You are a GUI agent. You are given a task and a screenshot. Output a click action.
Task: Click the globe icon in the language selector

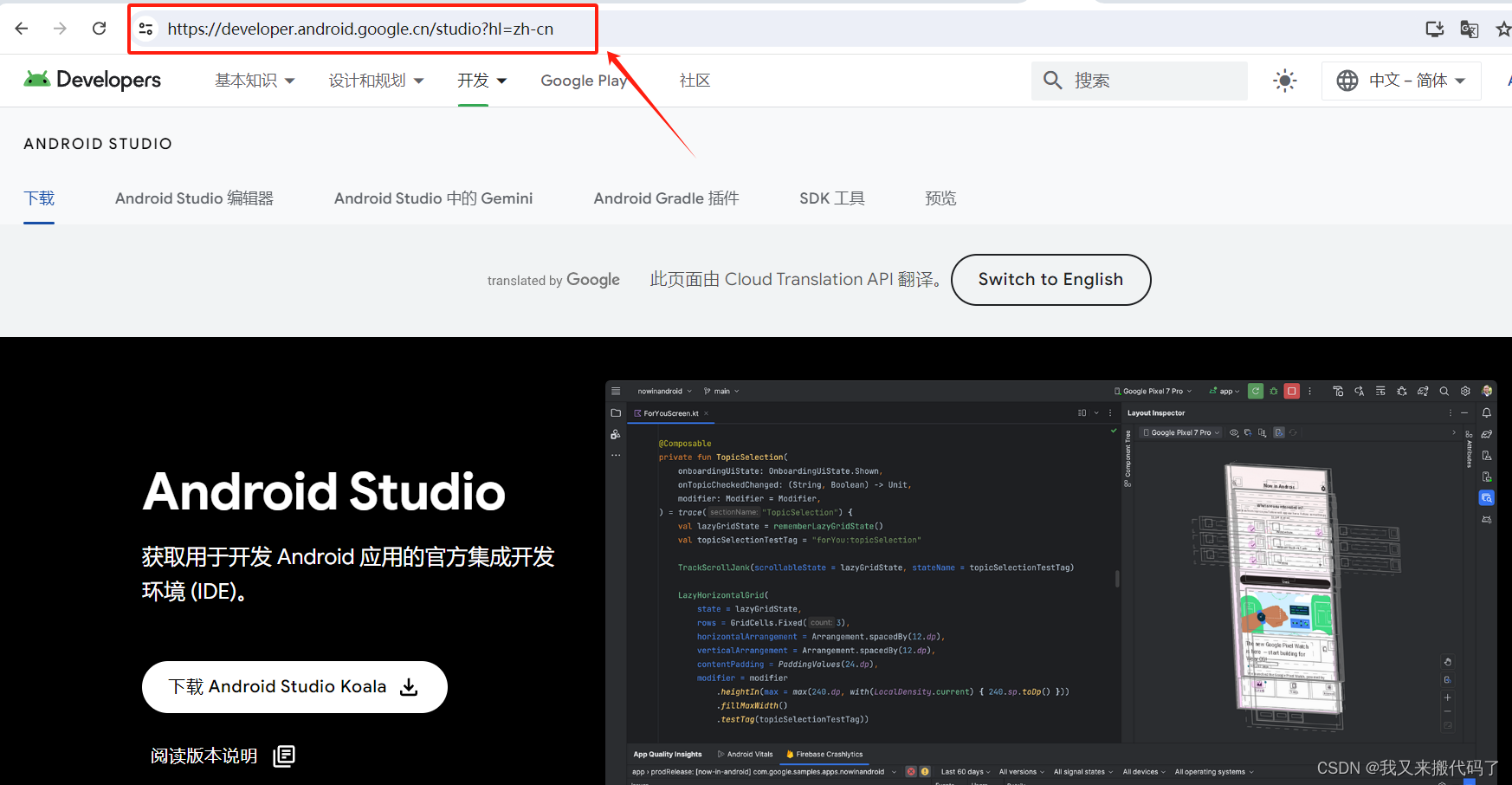point(1347,81)
